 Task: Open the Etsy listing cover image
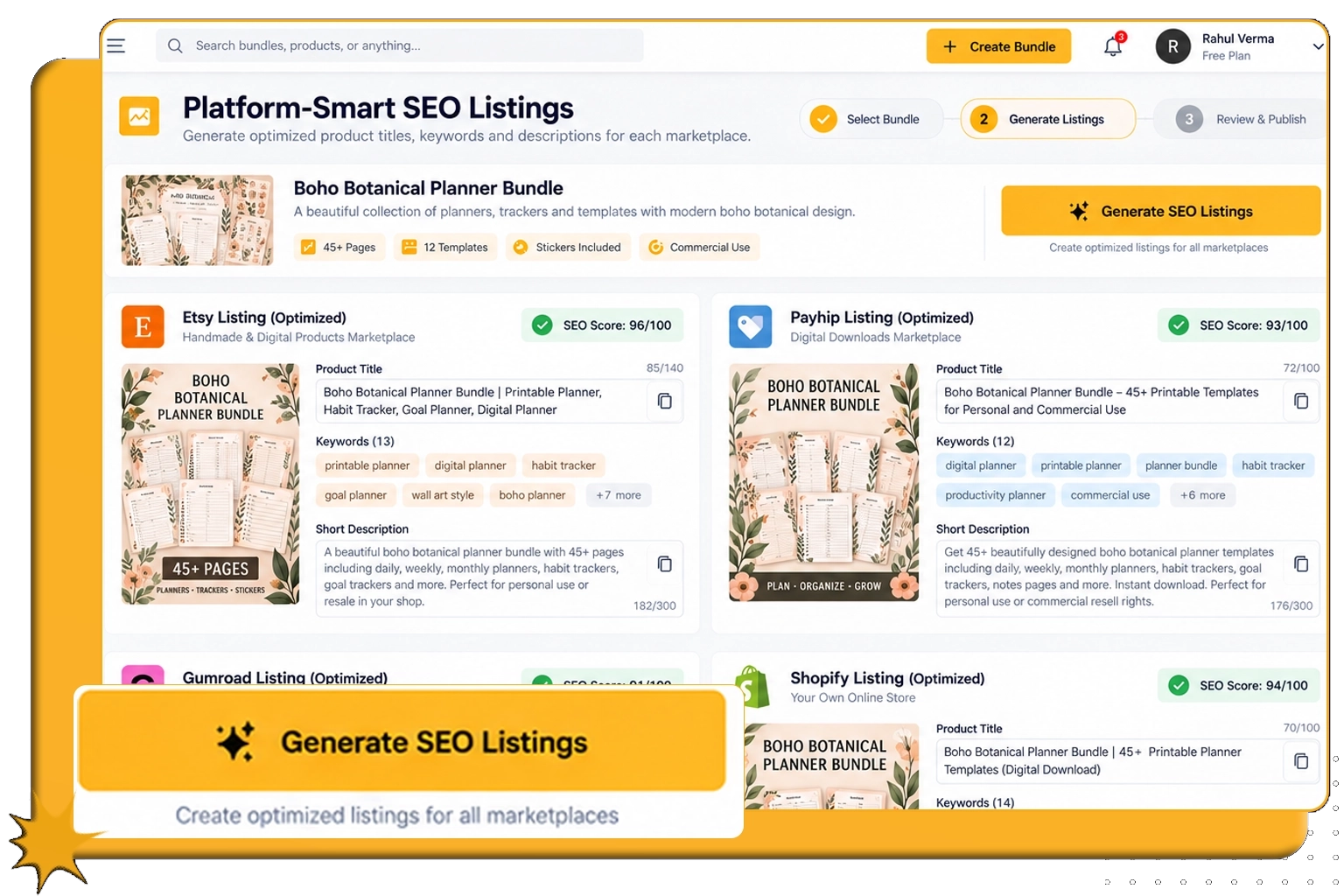click(210, 484)
